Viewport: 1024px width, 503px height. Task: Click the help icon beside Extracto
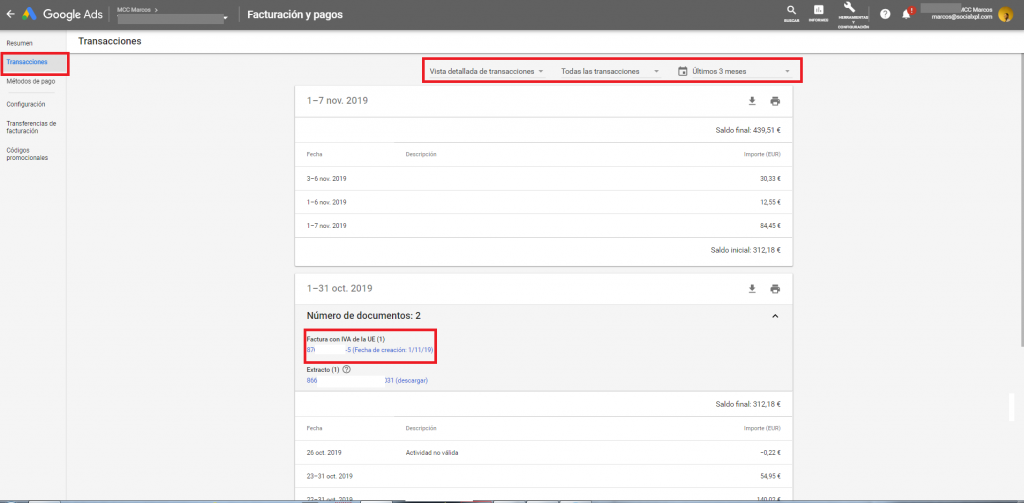[x=346, y=369]
